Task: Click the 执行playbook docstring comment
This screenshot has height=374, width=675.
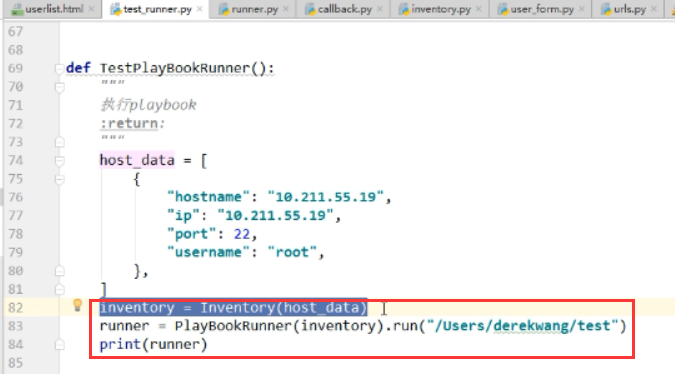Action: pos(149,105)
